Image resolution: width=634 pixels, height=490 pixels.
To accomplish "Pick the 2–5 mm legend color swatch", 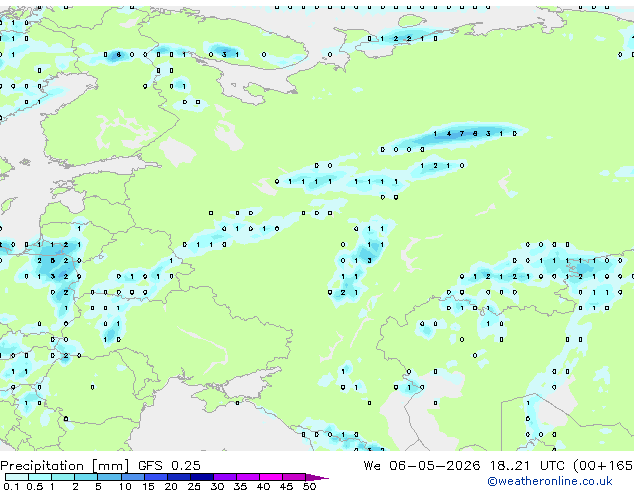I will (86, 477).
